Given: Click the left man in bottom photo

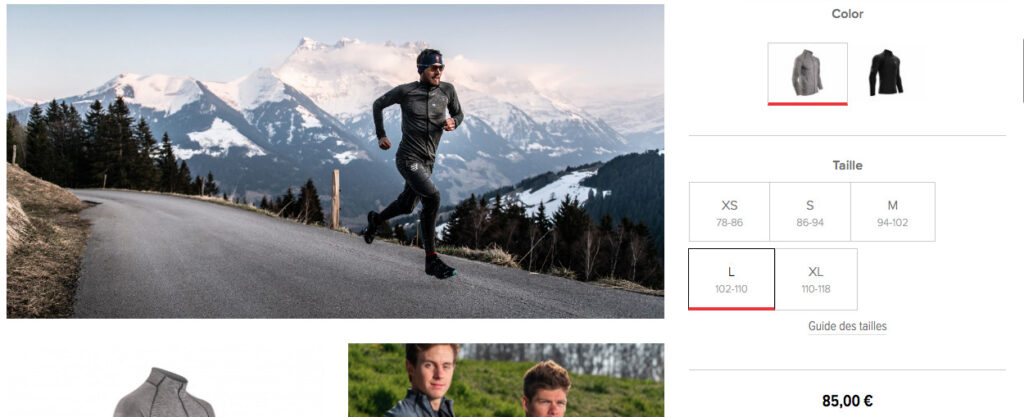Looking at the screenshot, I should (426, 380).
